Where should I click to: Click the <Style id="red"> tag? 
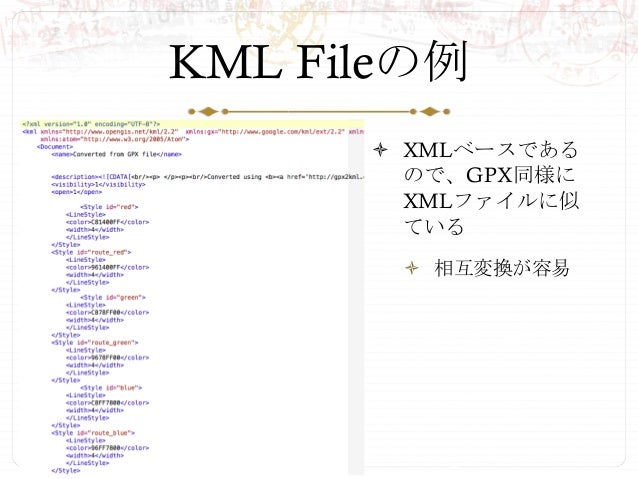(109, 207)
